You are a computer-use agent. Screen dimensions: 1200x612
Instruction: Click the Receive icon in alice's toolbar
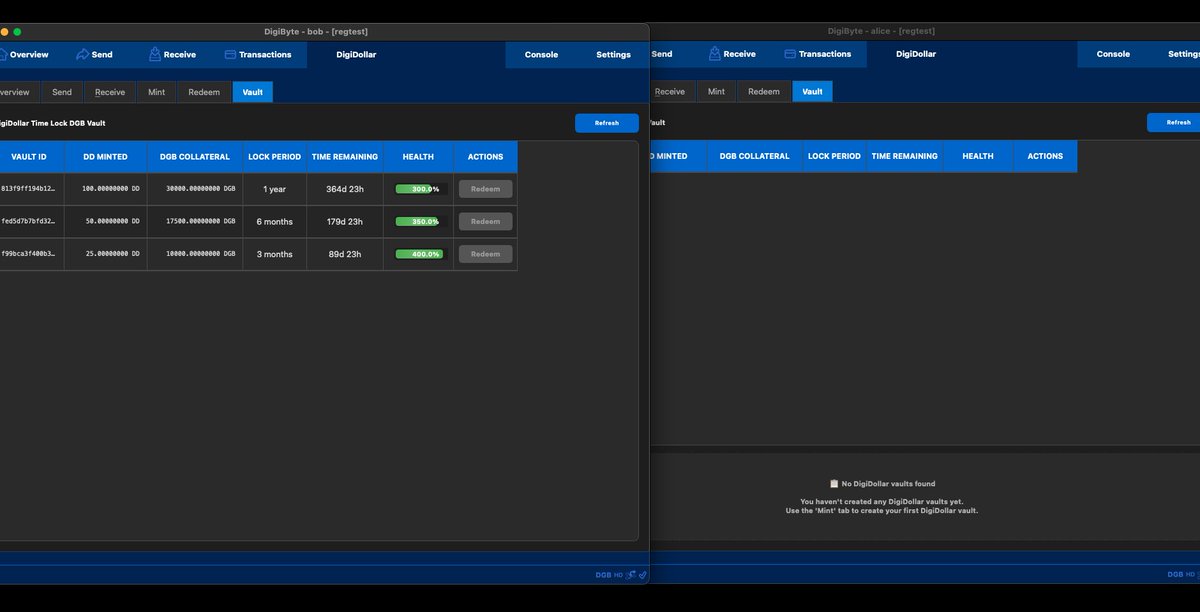[715, 54]
